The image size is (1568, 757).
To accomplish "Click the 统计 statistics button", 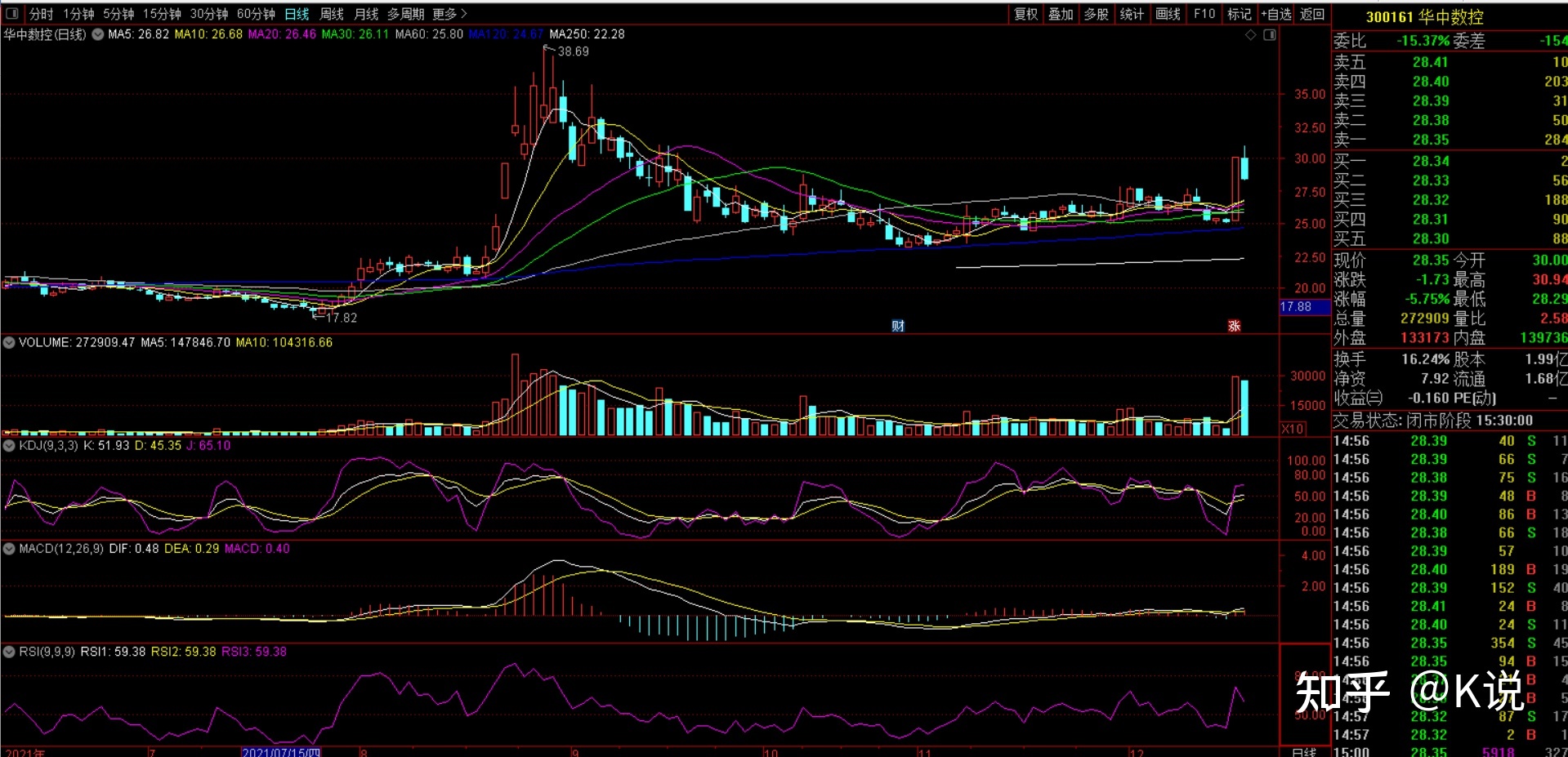I will 1132,14.
